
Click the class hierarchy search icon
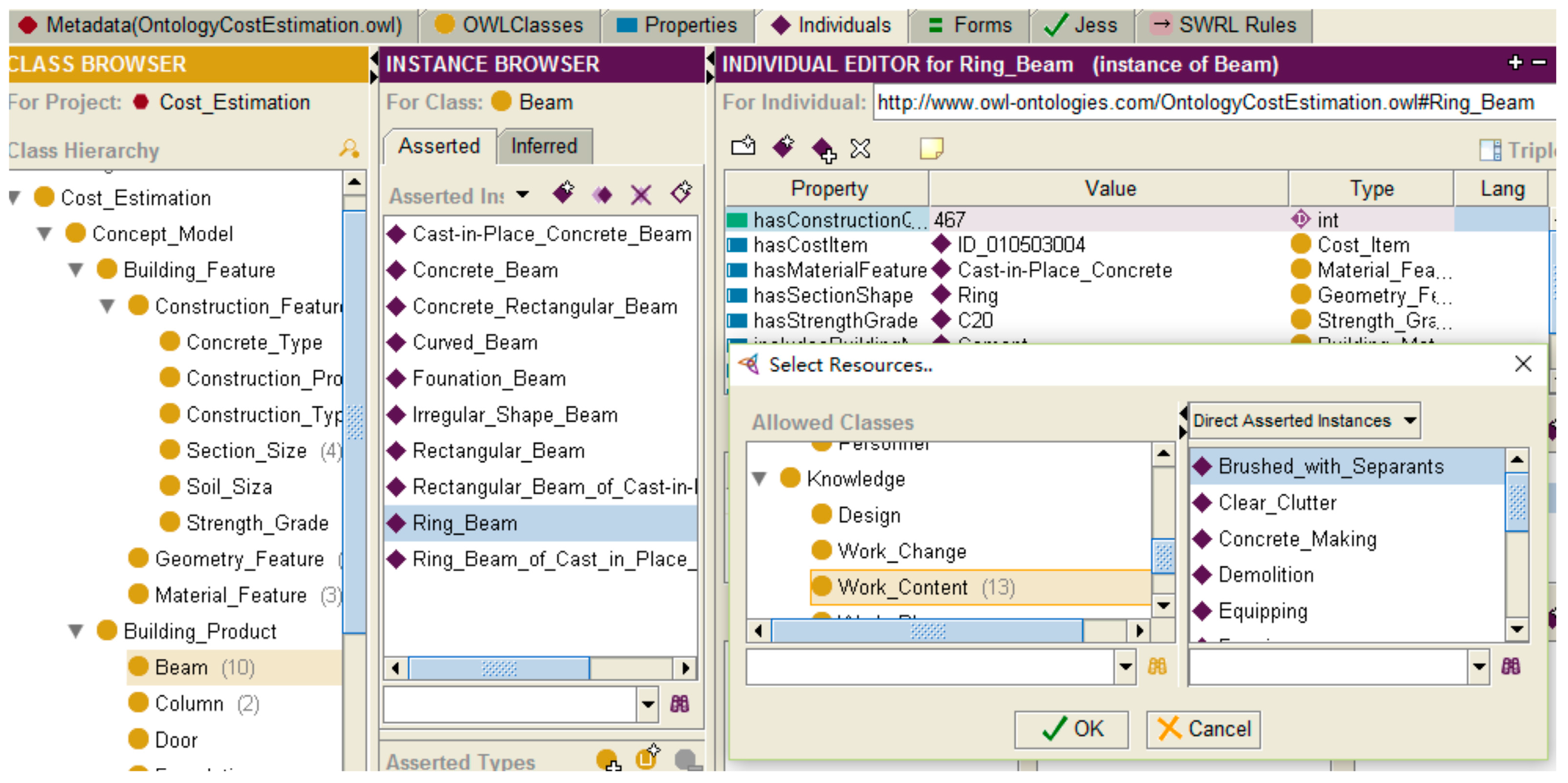[x=349, y=149]
